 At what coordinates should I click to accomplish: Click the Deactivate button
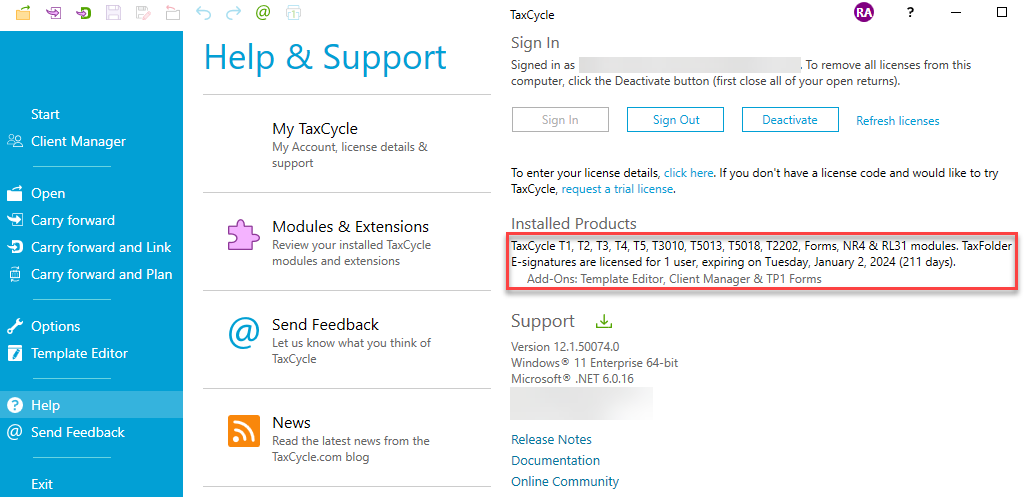pos(790,120)
